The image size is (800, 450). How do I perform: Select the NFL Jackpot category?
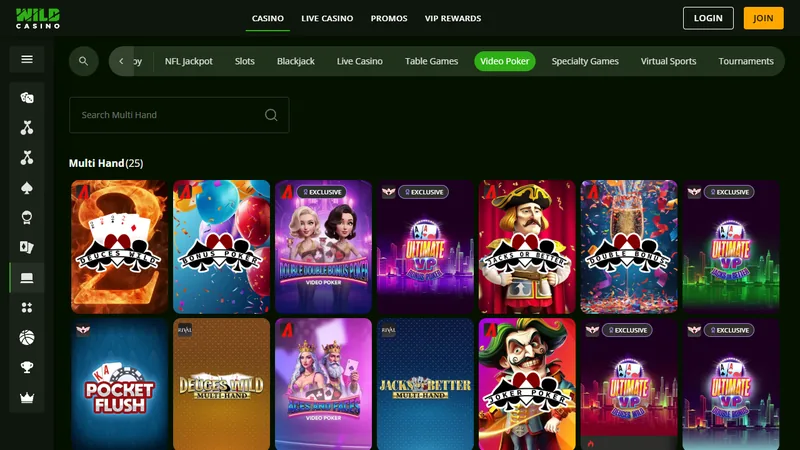tap(188, 61)
